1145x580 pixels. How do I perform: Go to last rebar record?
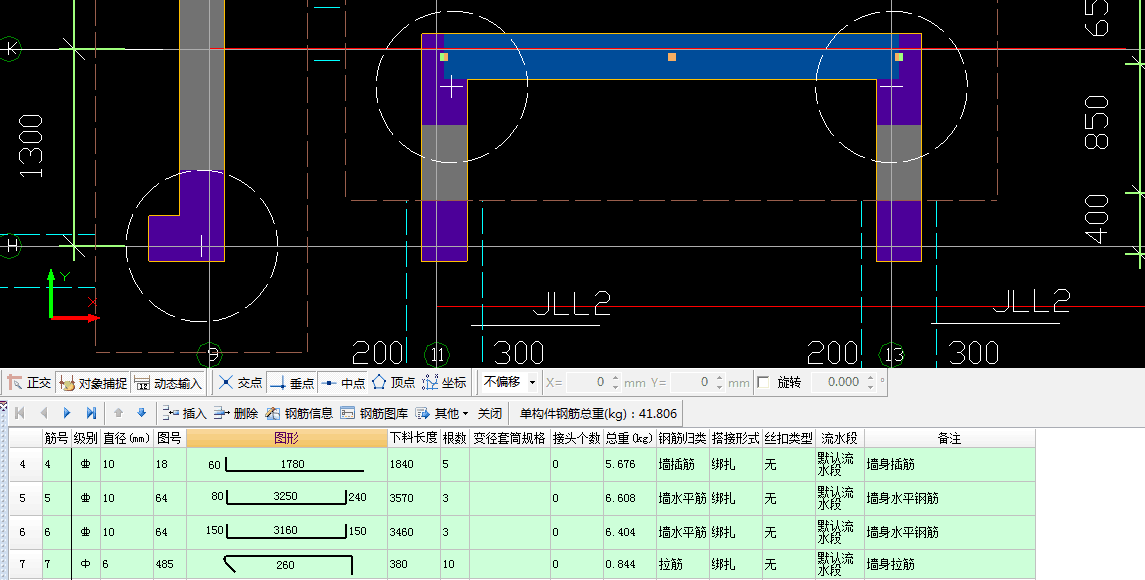[91, 413]
